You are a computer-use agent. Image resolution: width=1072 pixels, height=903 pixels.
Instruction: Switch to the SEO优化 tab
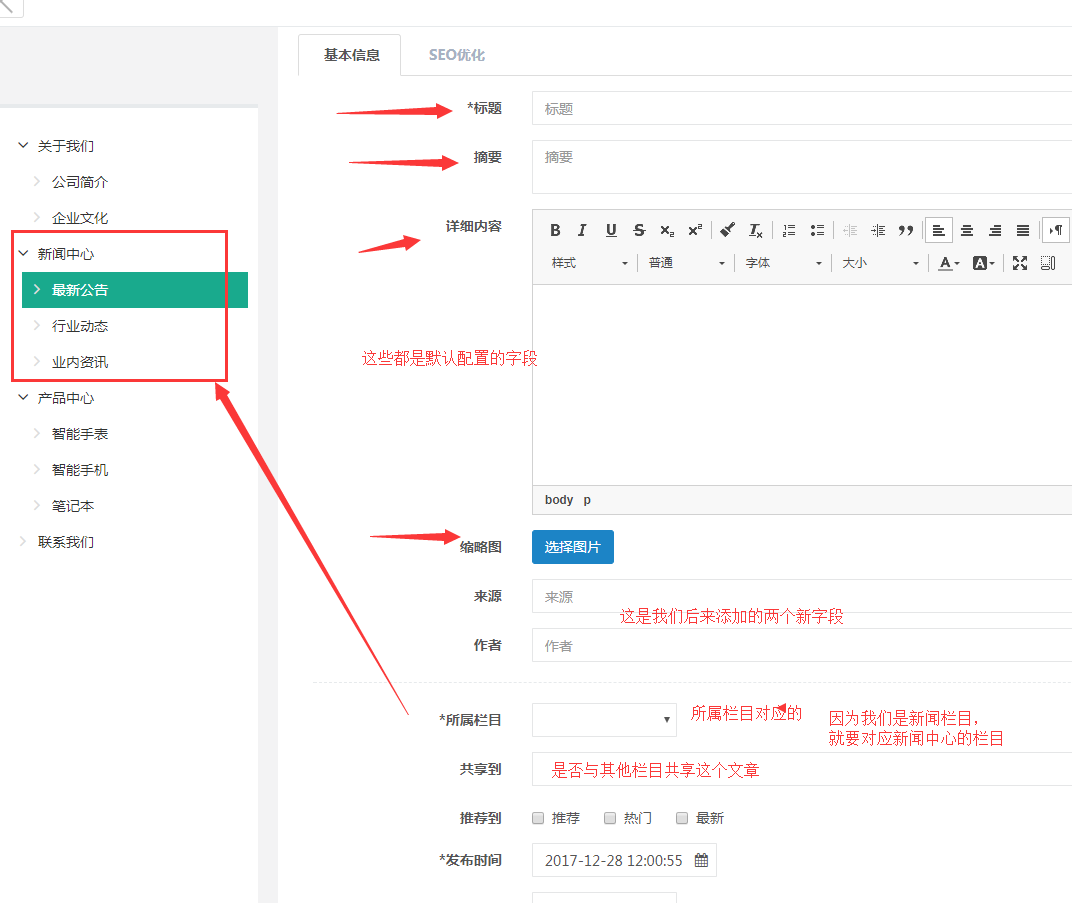(457, 55)
